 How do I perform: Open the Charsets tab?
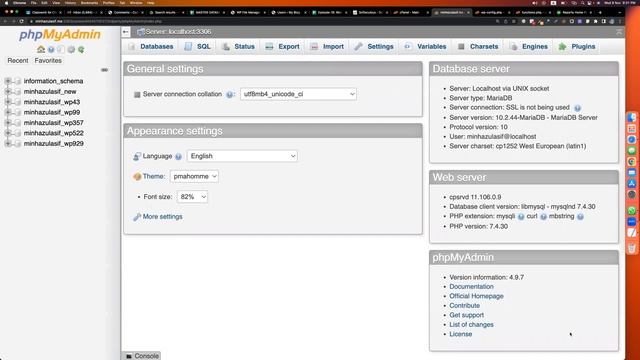click(478, 47)
